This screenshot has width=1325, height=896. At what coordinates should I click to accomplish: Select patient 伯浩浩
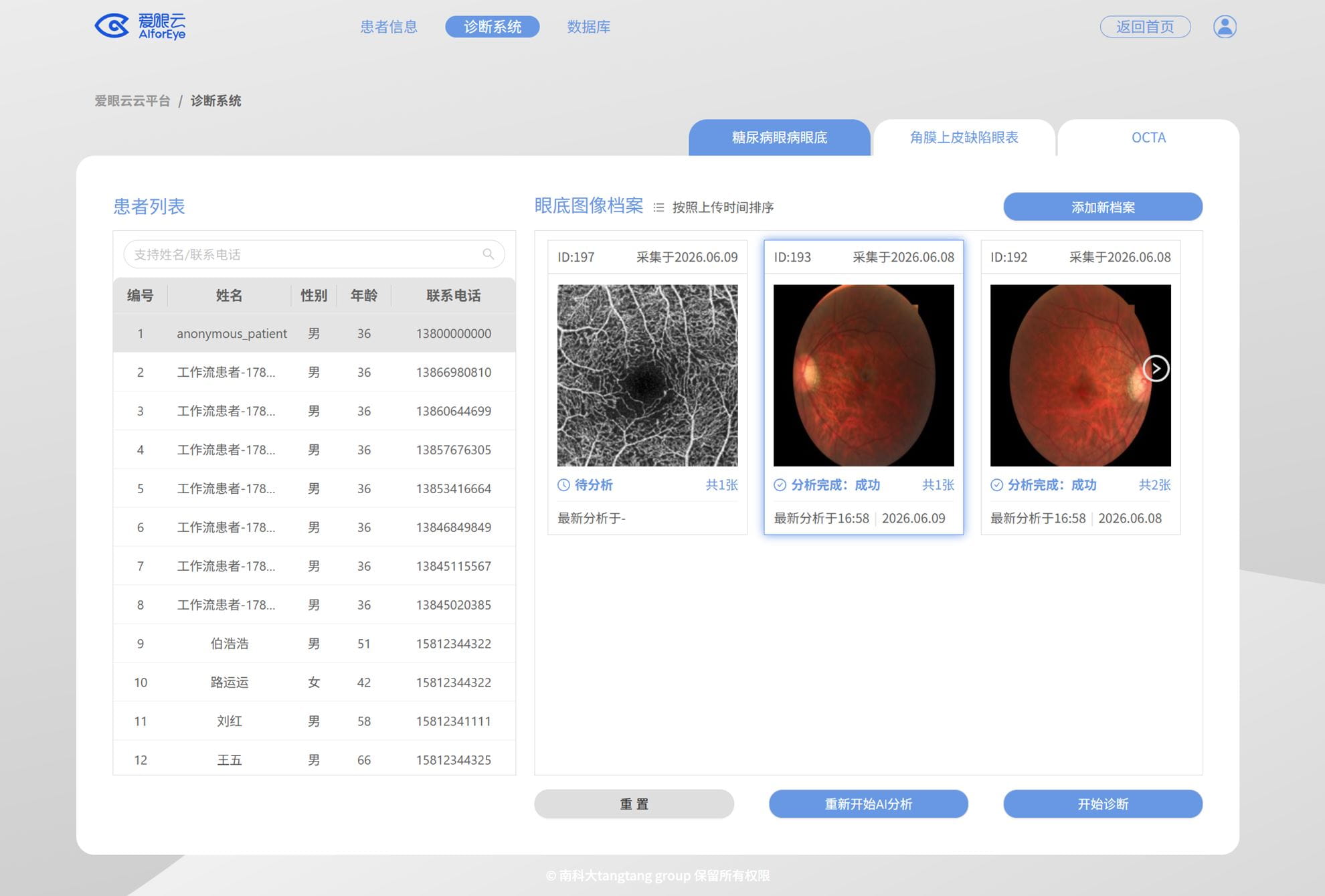click(x=315, y=644)
